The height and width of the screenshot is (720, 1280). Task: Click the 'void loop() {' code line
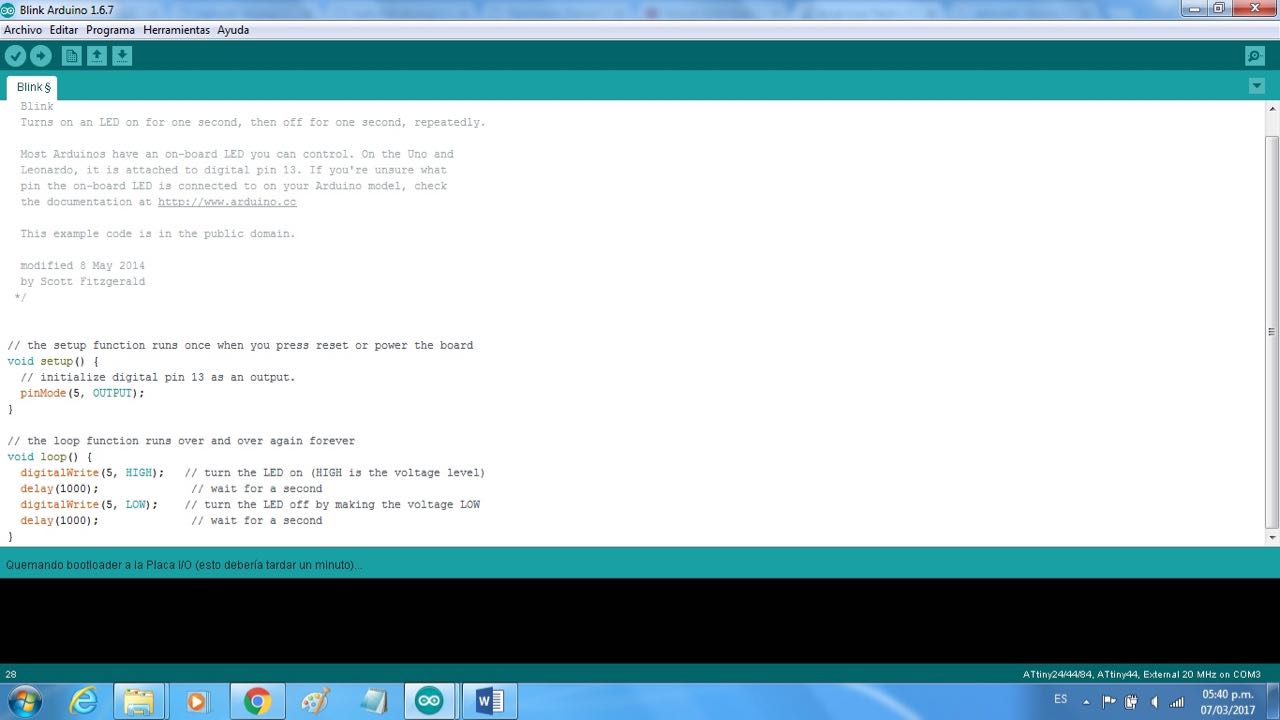49,457
